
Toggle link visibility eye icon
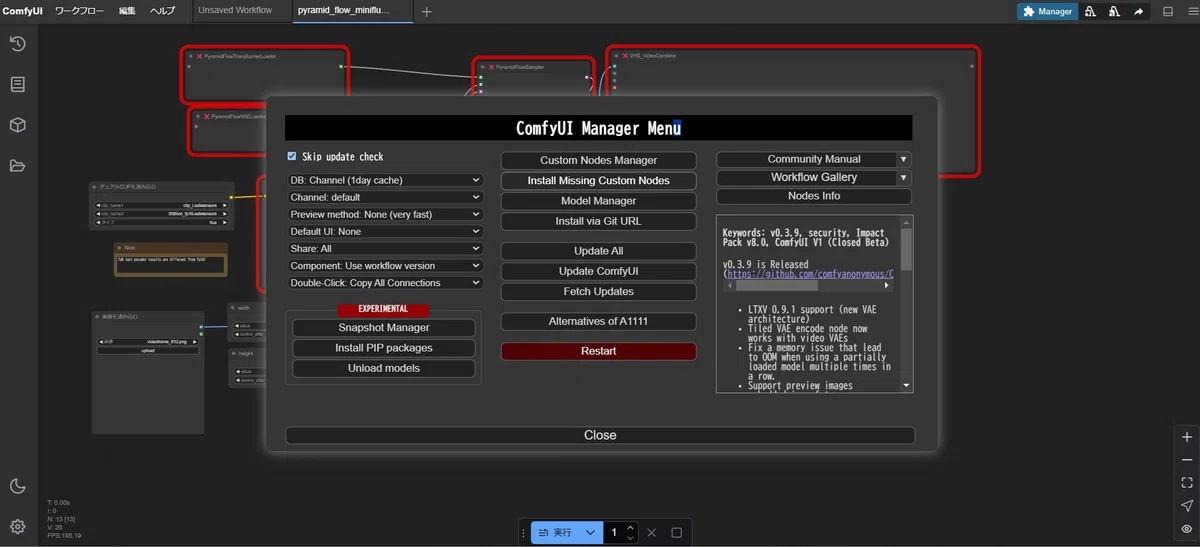pos(1187,529)
